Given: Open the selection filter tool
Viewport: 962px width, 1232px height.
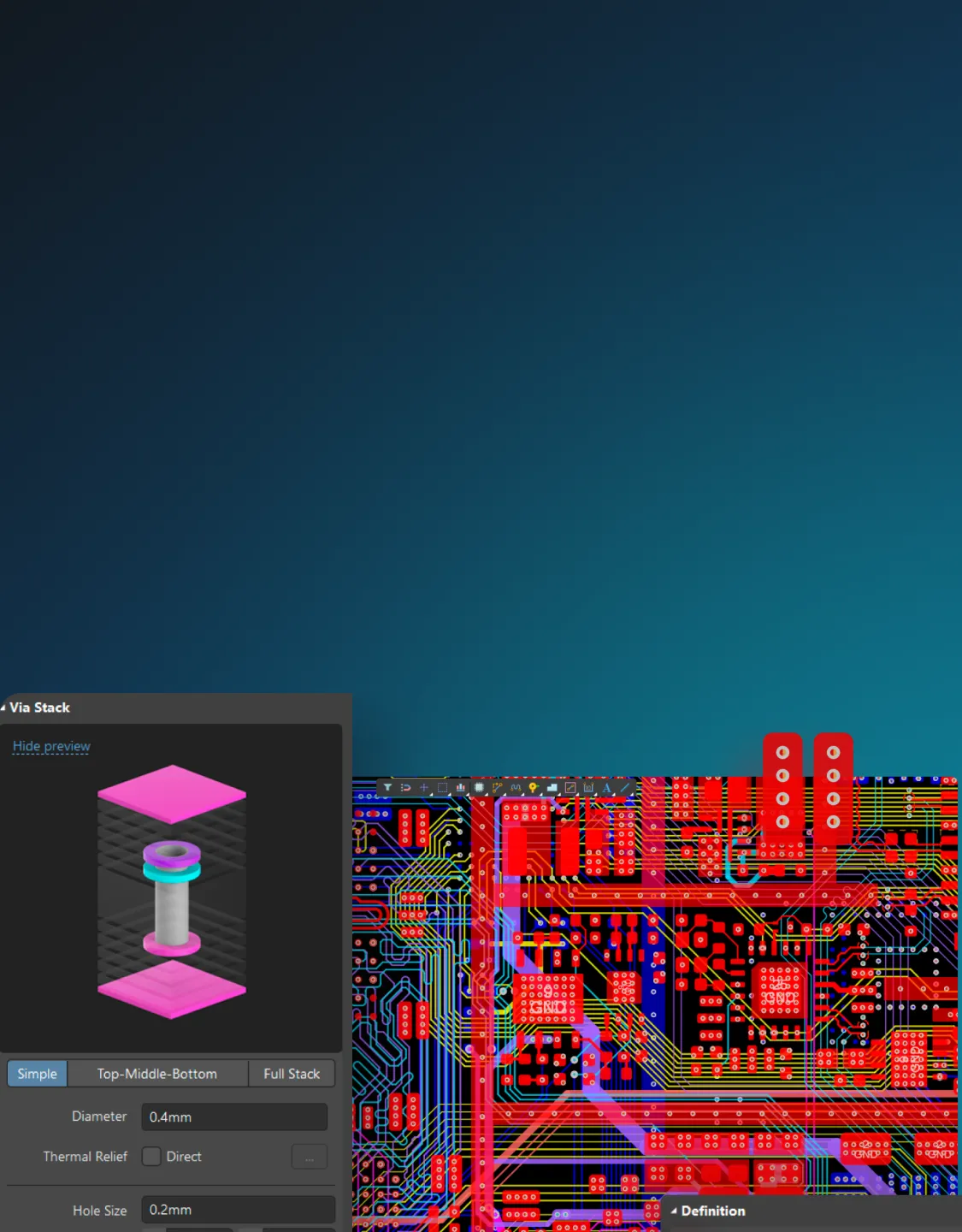Looking at the screenshot, I should tap(387, 787).
